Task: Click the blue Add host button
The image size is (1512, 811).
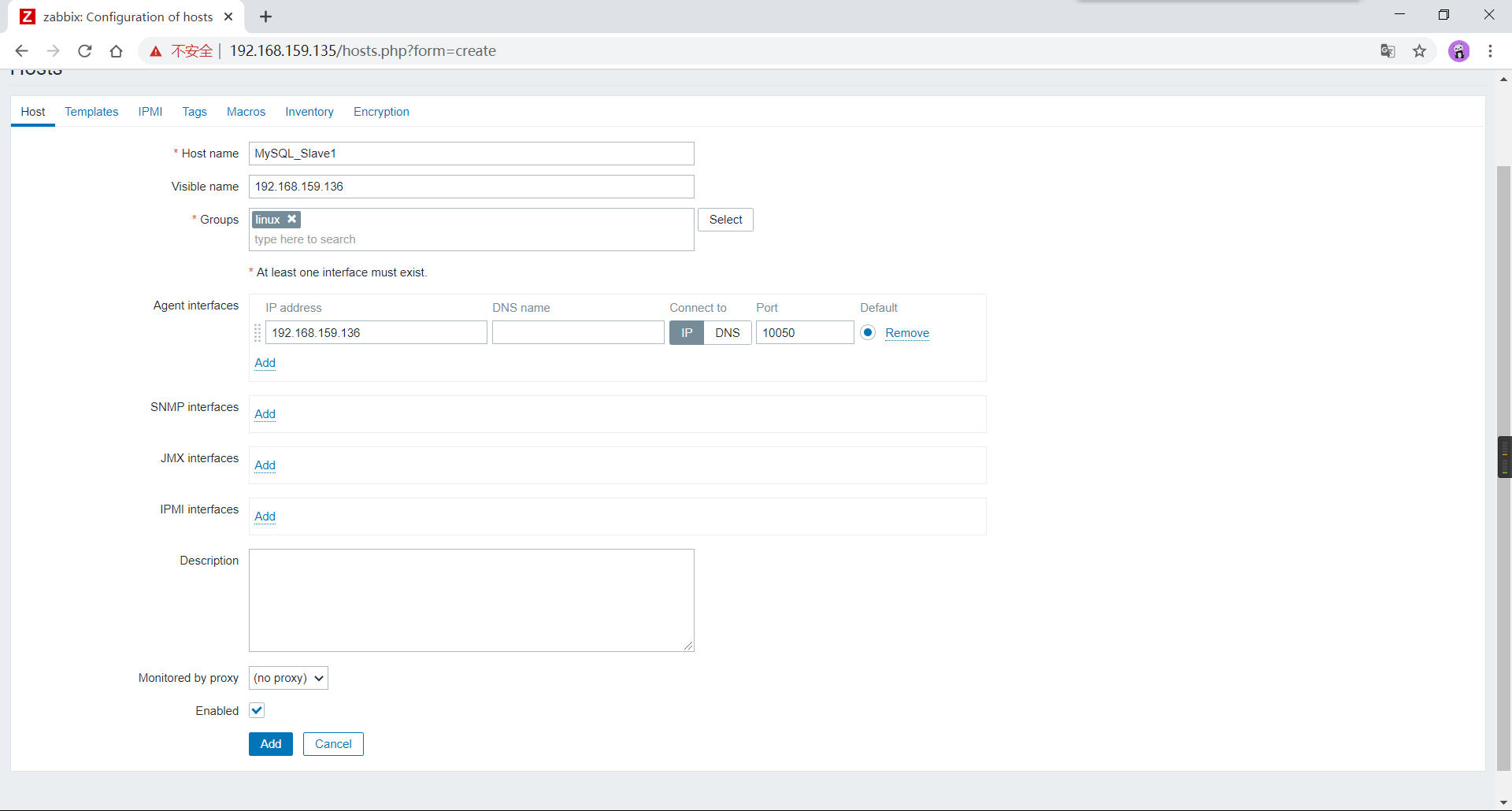Action: pos(271,744)
